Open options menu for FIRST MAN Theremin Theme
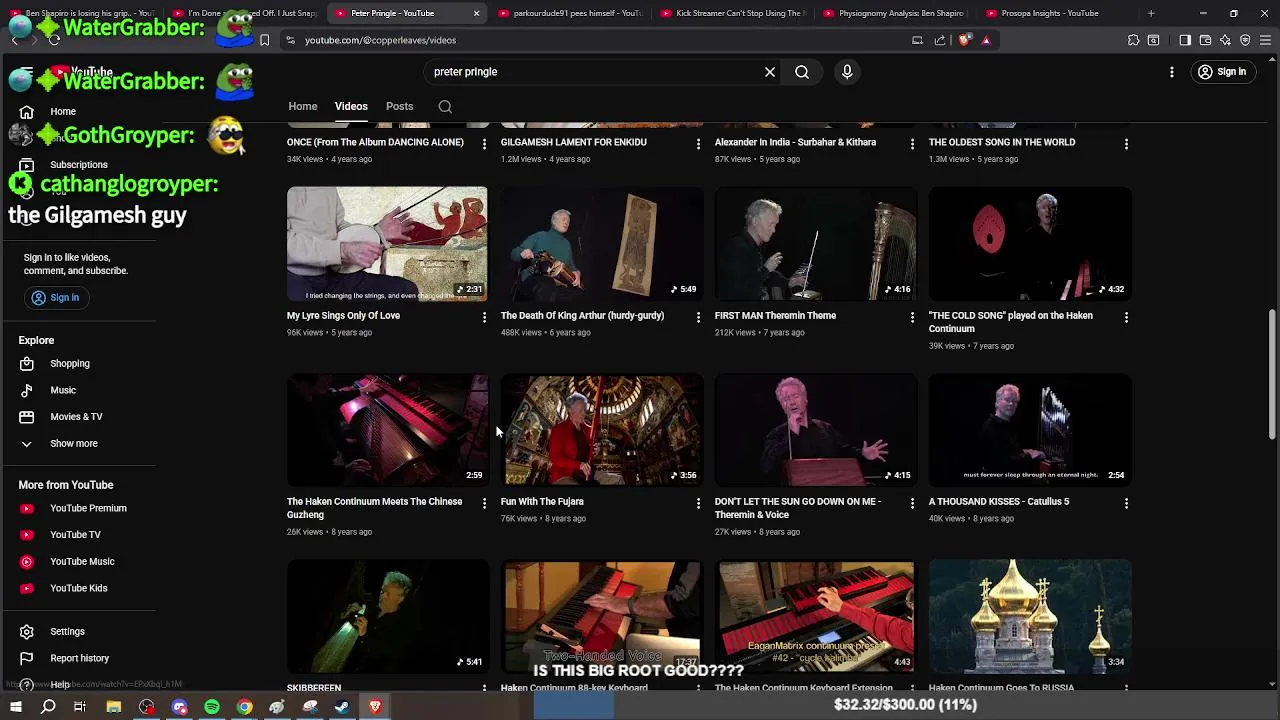Image resolution: width=1280 pixels, height=720 pixels. pos(912,317)
